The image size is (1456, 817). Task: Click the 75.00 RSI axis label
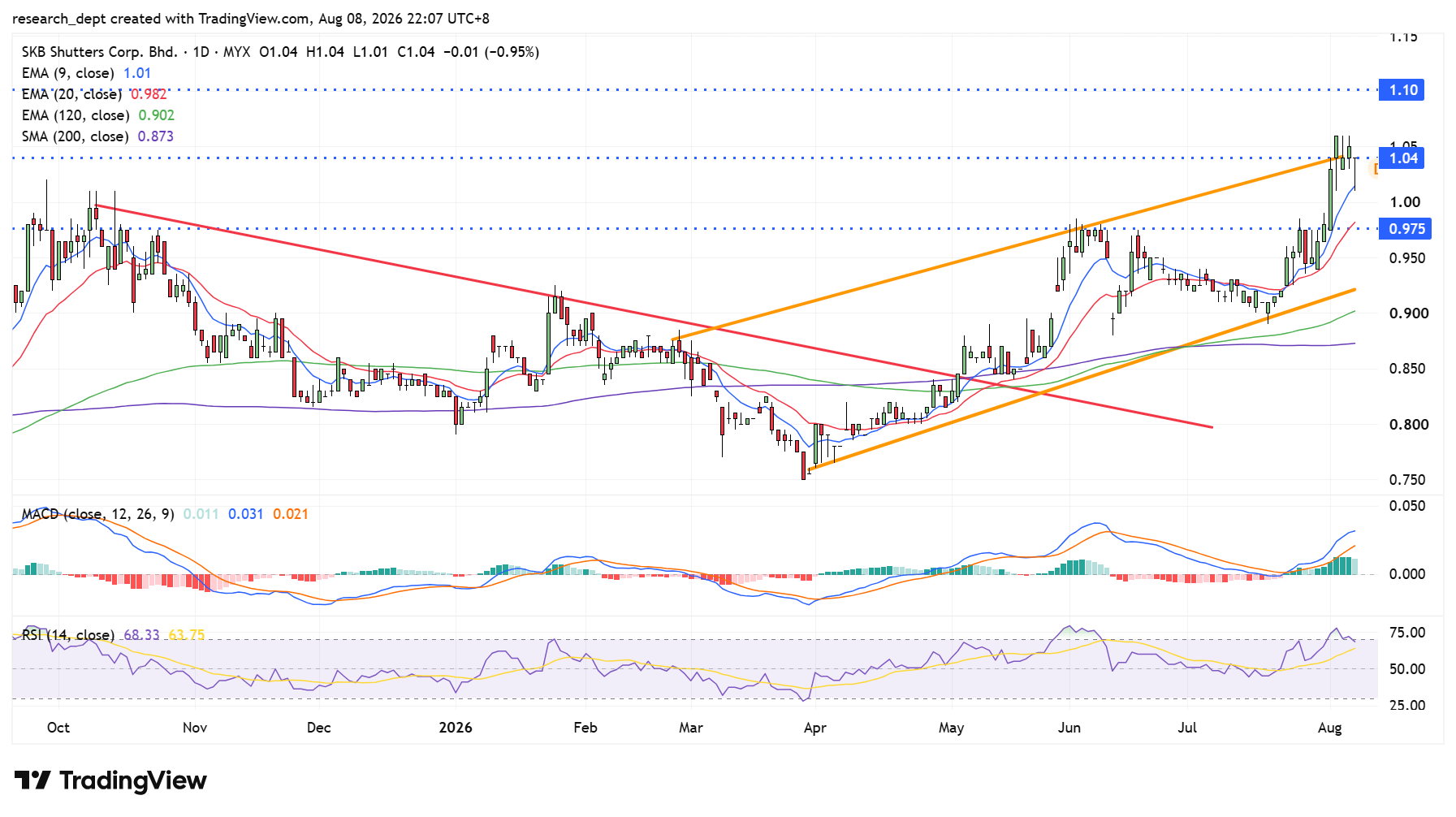click(1407, 633)
